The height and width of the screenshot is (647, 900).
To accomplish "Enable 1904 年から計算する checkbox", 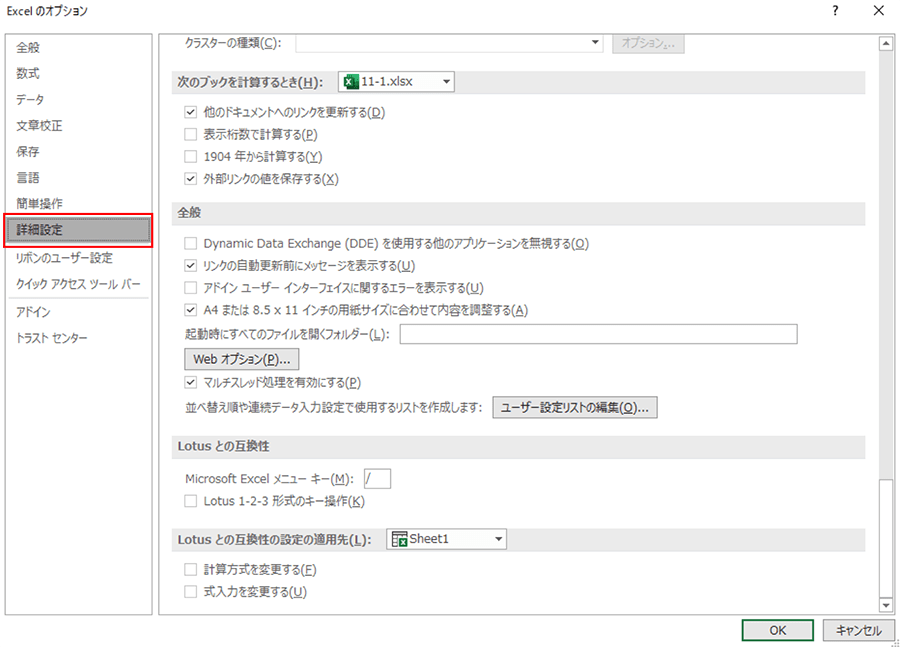I will (x=191, y=157).
